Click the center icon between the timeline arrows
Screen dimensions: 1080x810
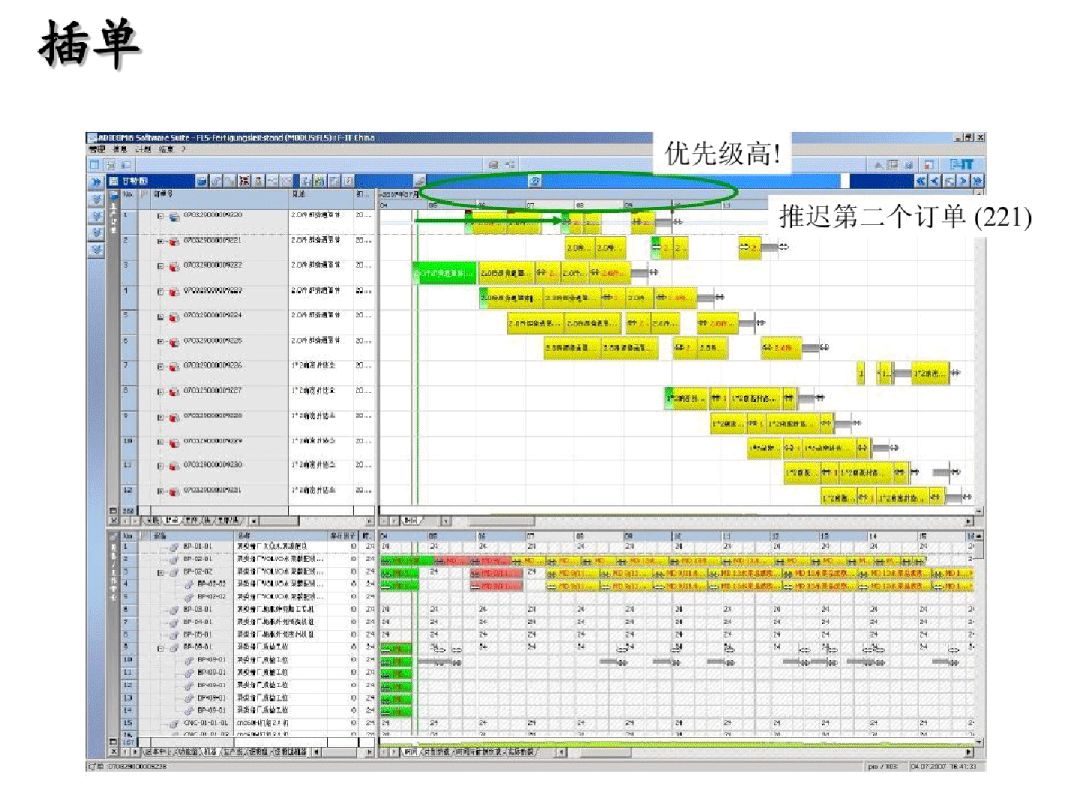[949, 181]
